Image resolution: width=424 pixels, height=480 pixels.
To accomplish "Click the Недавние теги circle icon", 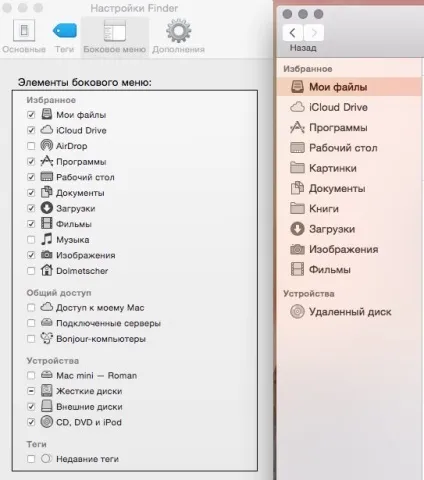I will tap(46, 459).
